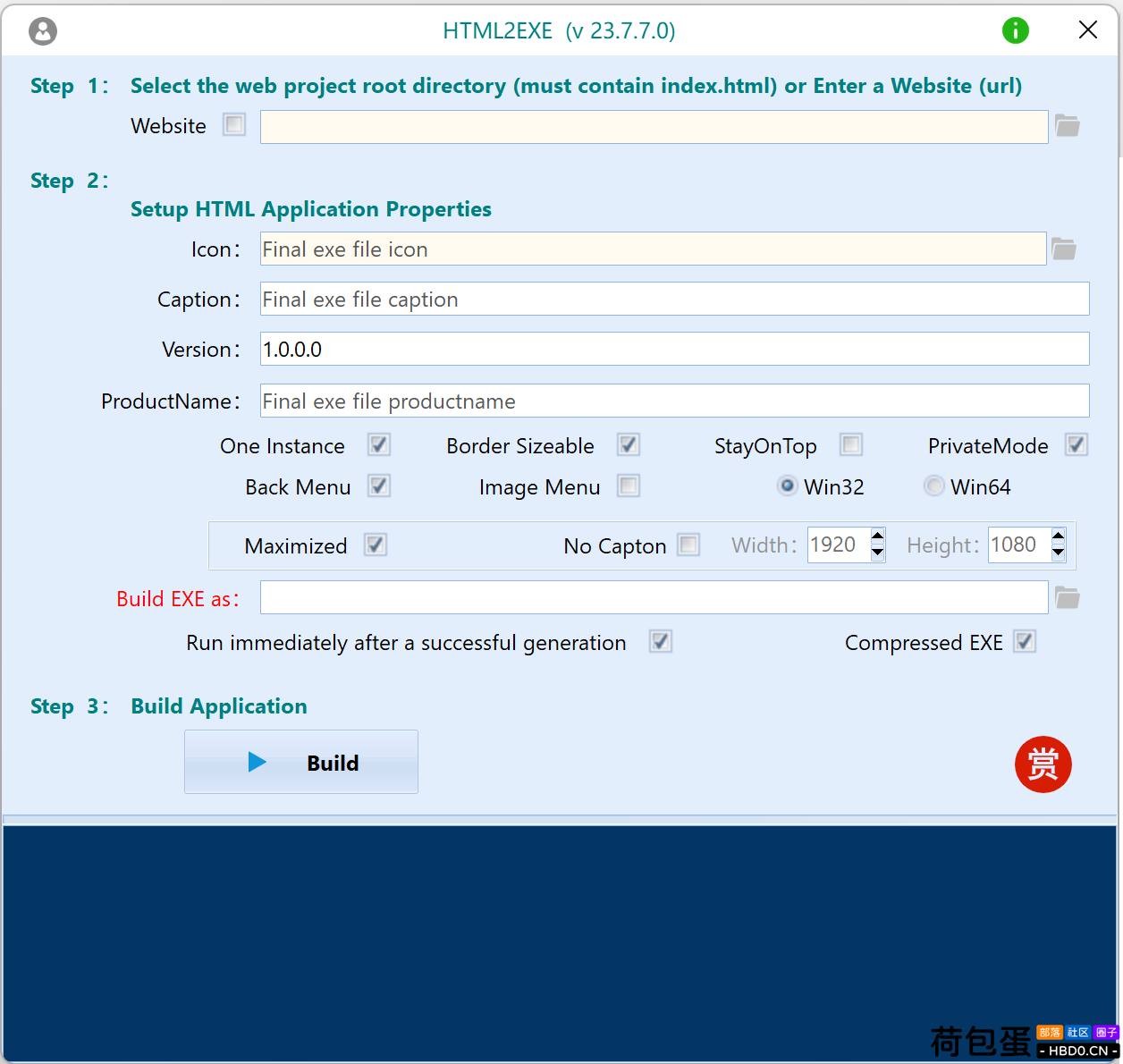Enable the No Capton checkbox

(x=688, y=545)
